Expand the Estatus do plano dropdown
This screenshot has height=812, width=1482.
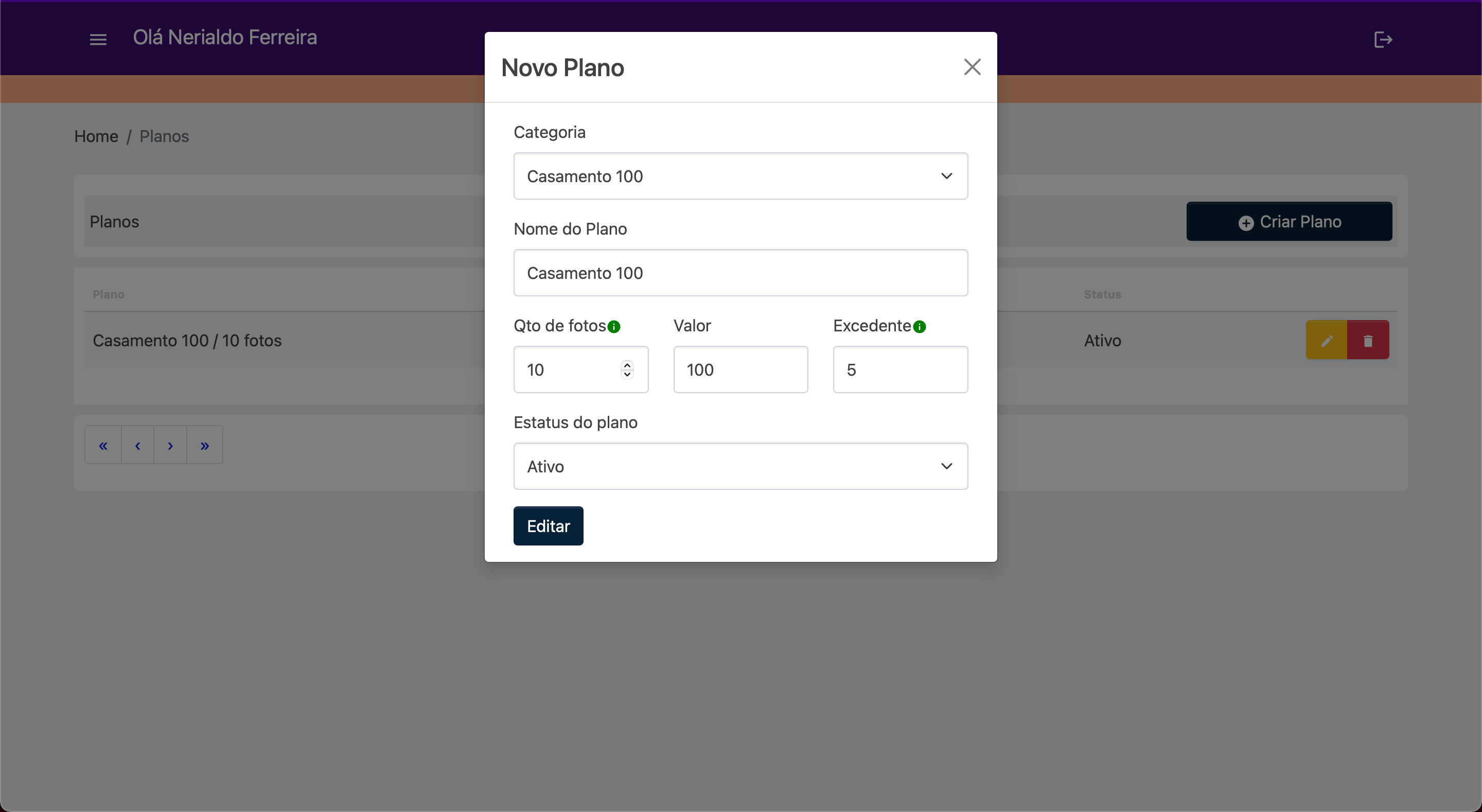(x=740, y=466)
